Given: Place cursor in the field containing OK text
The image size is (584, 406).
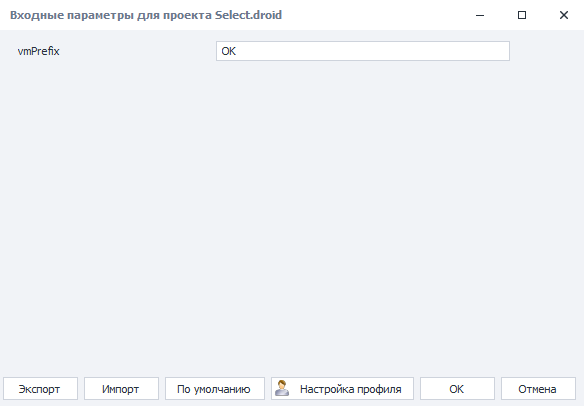Looking at the screenshot, I should (x=363, y=51).
